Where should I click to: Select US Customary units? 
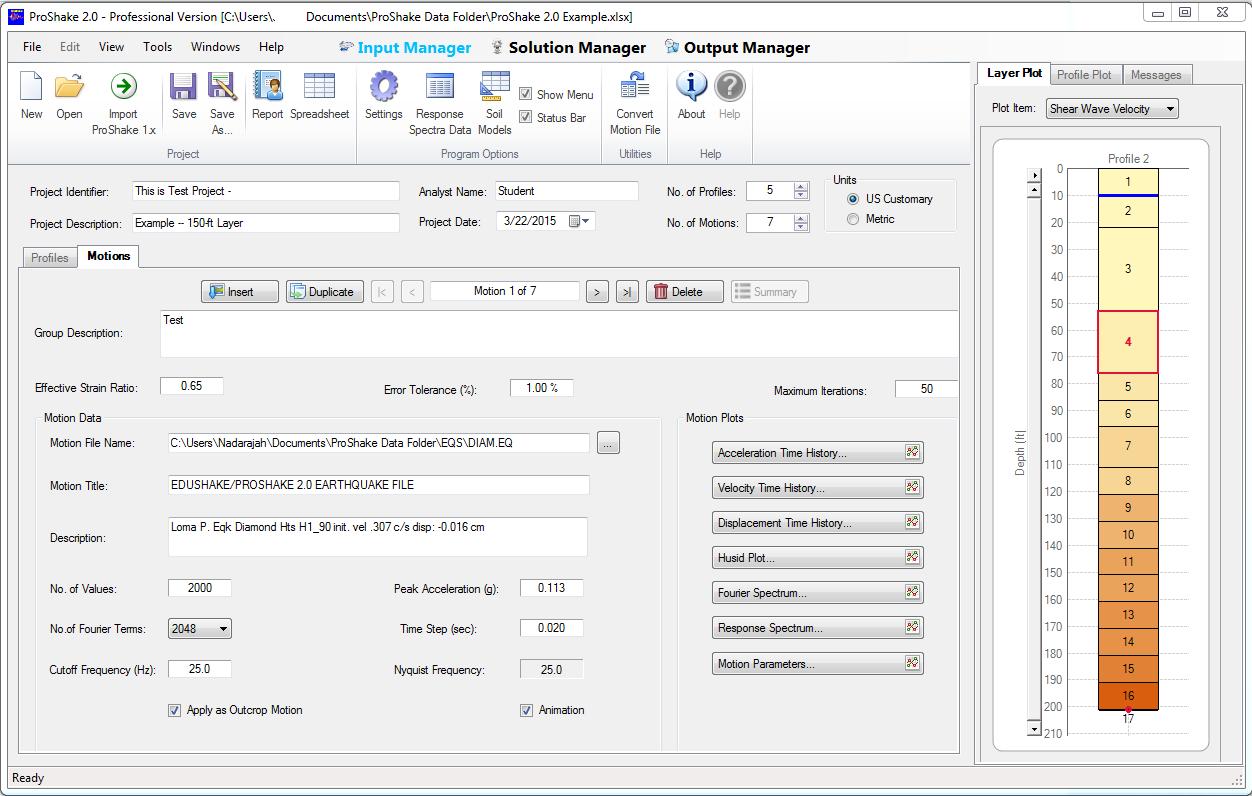click(x=853, y=199)
